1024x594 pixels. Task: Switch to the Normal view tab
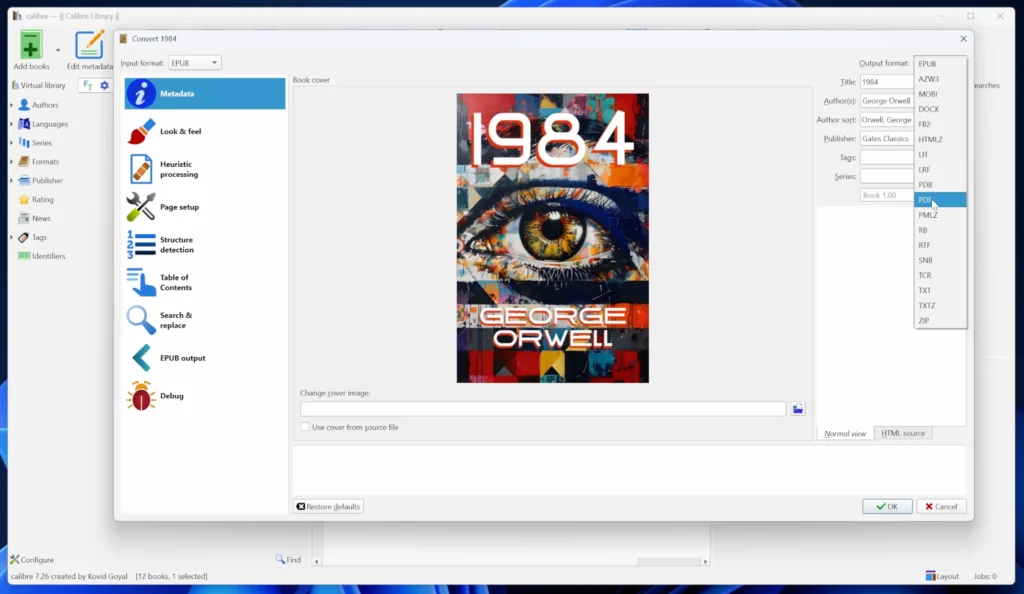[845, 433]
